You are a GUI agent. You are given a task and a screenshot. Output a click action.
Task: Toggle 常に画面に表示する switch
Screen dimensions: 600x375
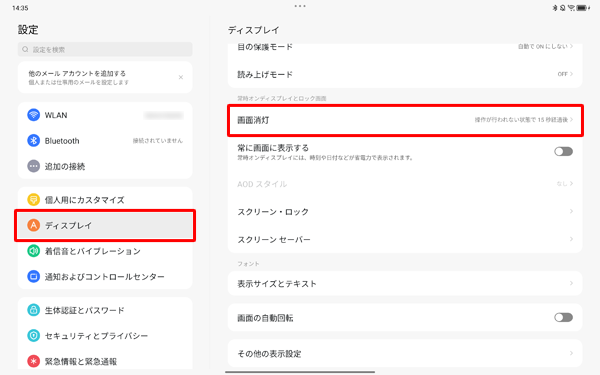pyautogui.click(x=563, y=152)
